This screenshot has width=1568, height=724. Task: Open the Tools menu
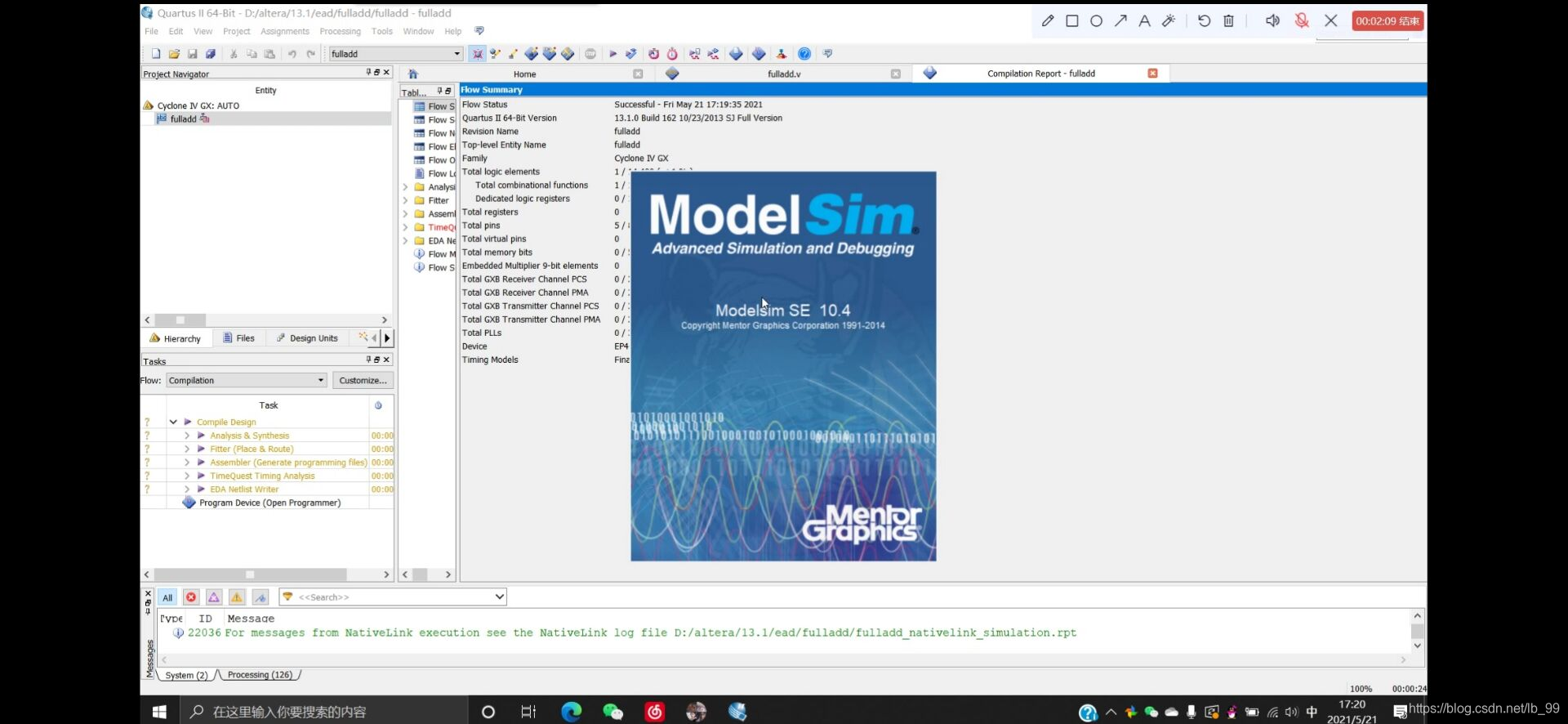pos(381,31)
